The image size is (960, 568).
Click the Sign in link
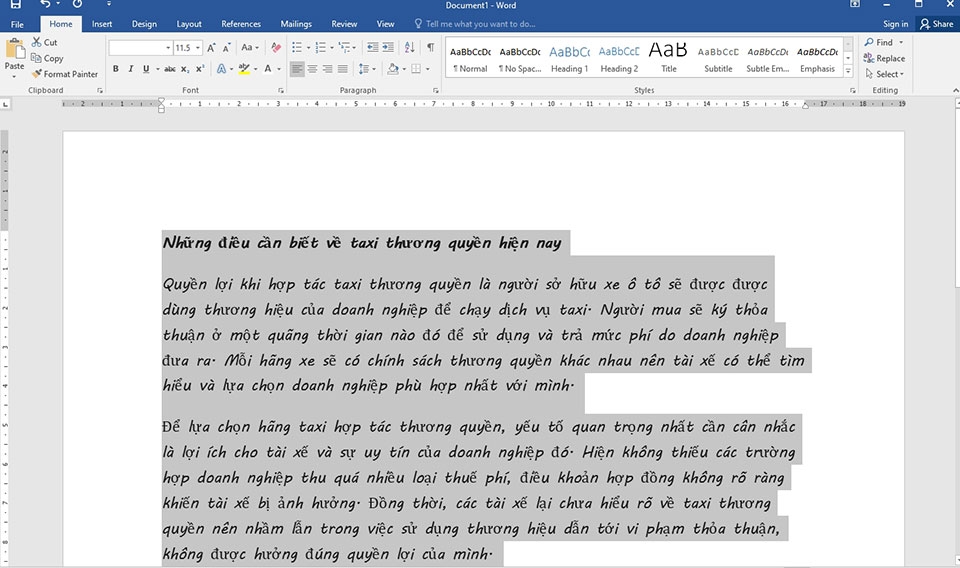click(x=895, y=24)
